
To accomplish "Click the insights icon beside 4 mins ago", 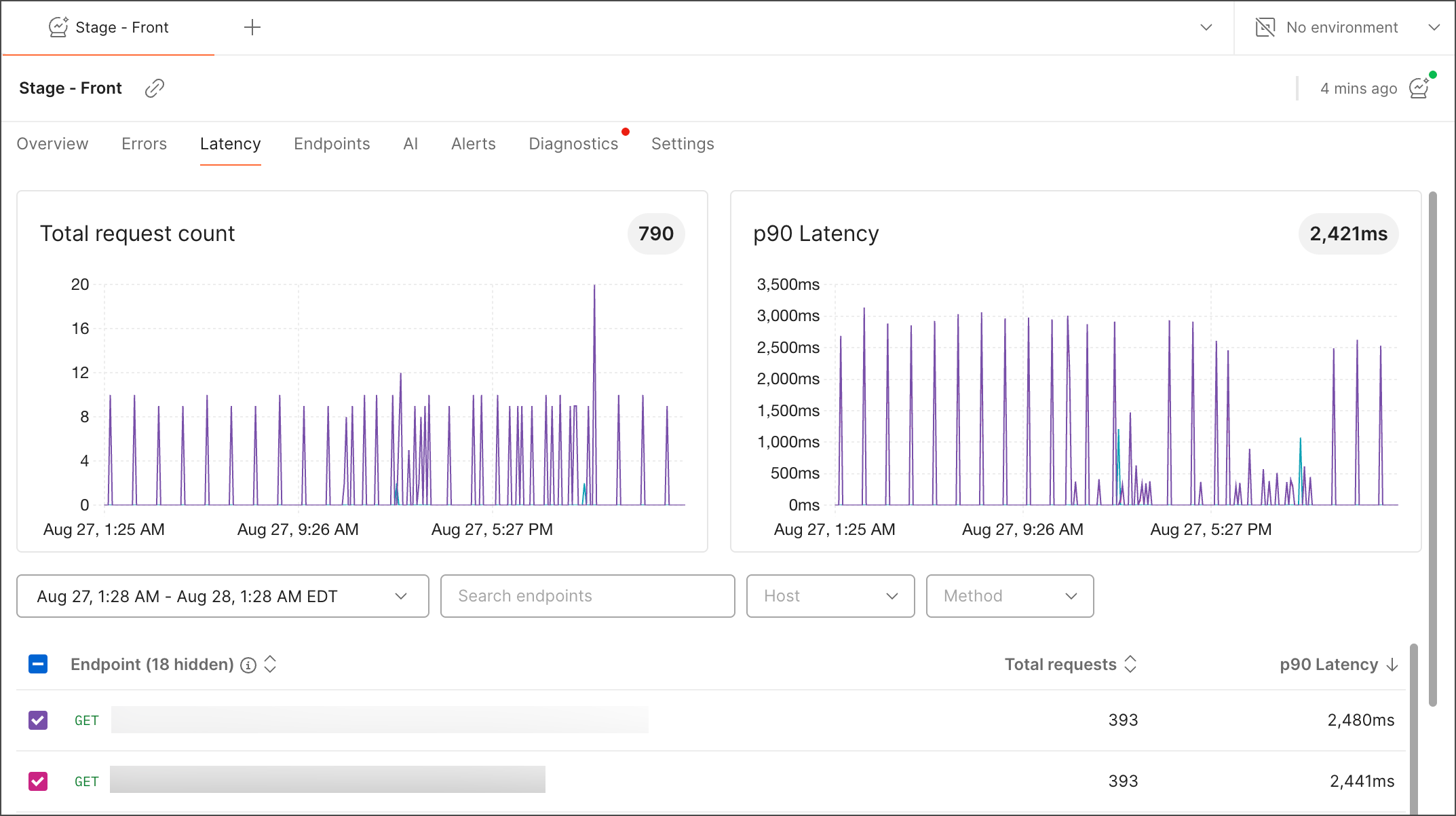I will (x=1419, y=88).
